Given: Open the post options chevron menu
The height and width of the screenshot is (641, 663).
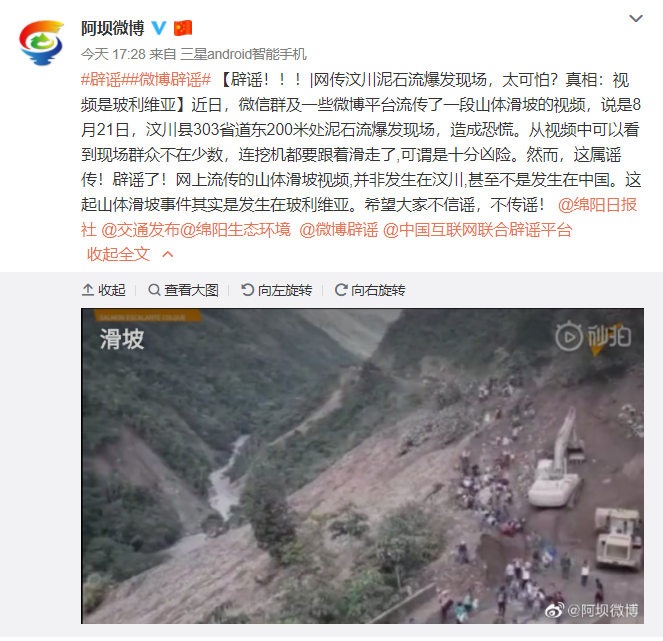Looking at the screenshot, I should [636, 19].
